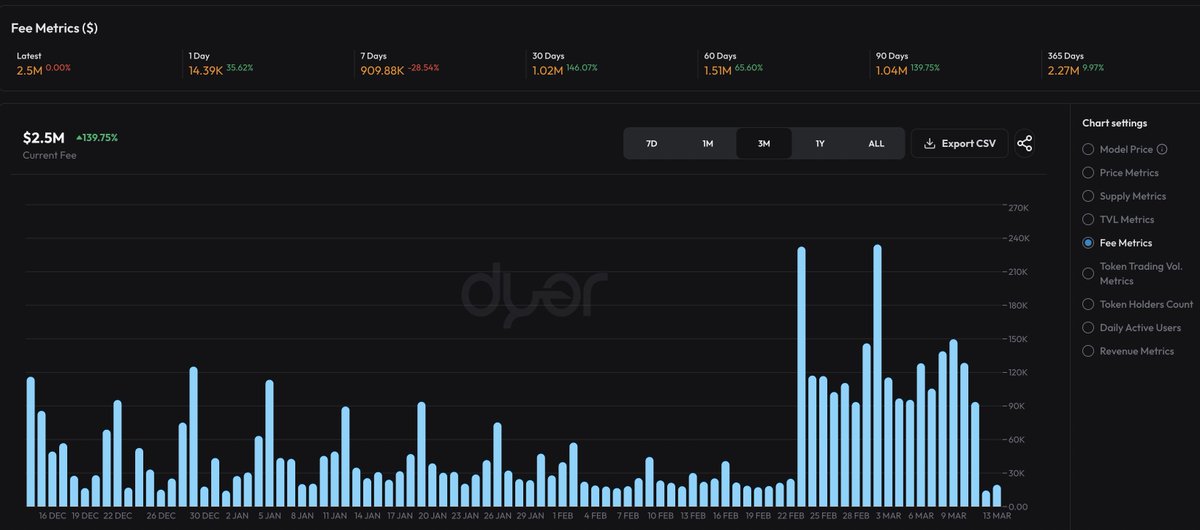Select the Fee Metrics radio button
Screen dimensions: 1200x530
point(1088,243)
